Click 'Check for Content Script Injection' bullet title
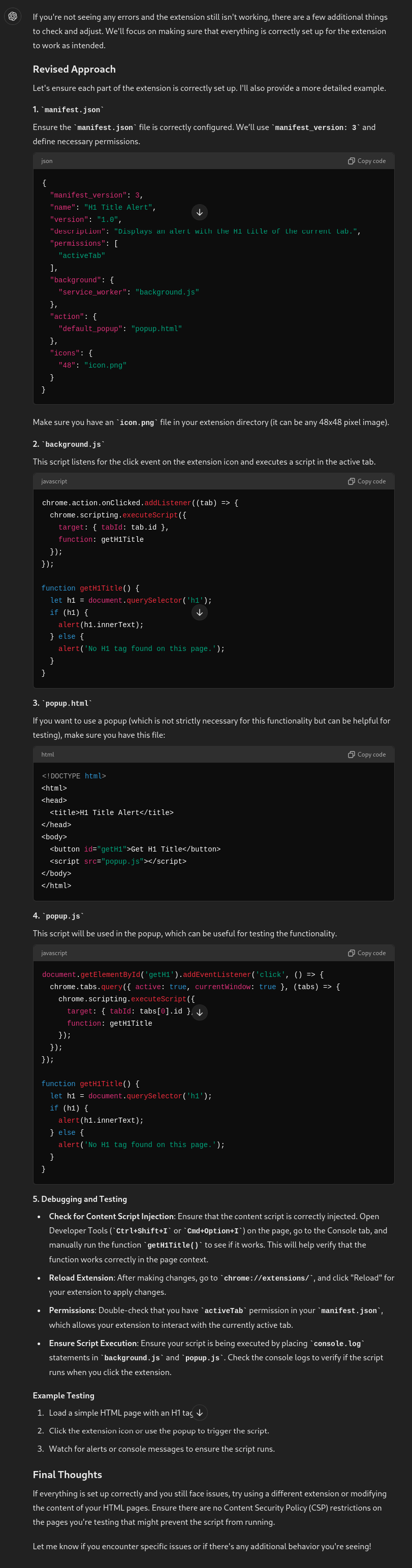The width and height of the screenshot is (412, 1568). (x=111, y=1216)
